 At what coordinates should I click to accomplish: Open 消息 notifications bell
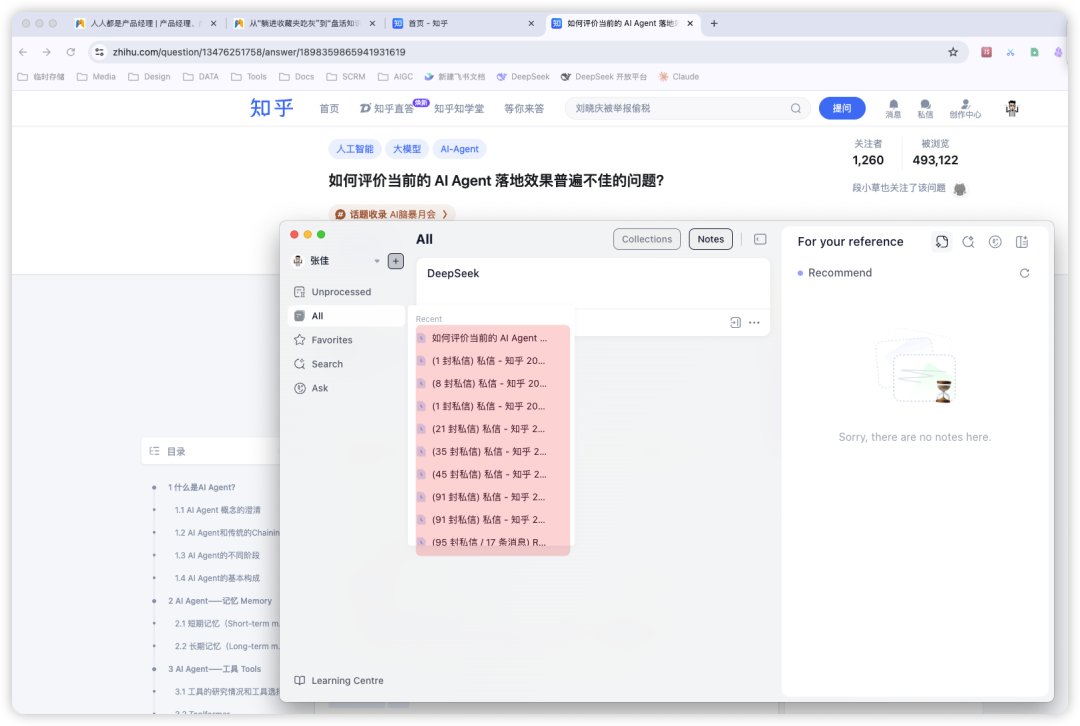pyautogui.click(x=893, y=109)
